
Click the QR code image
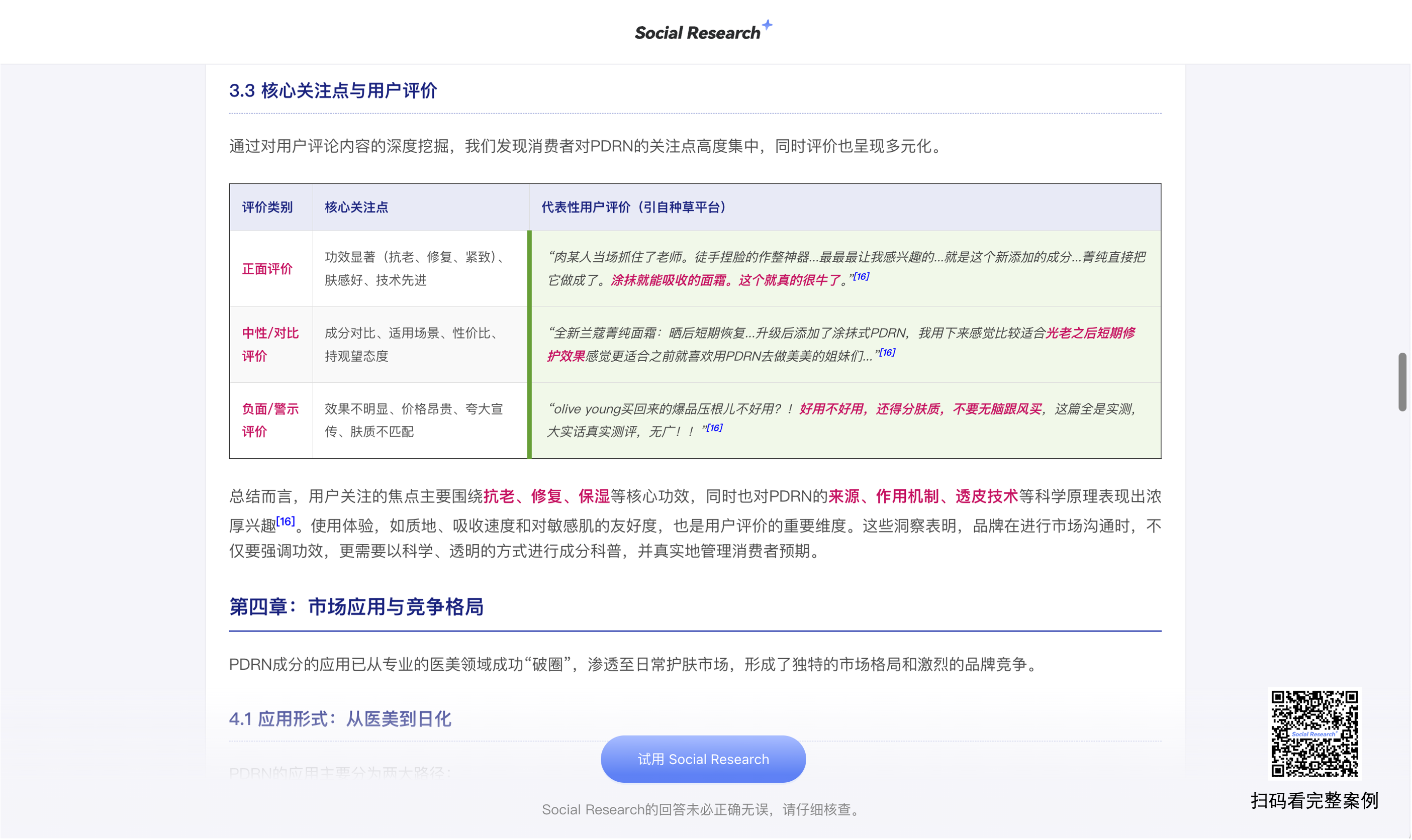[1315, 734]
